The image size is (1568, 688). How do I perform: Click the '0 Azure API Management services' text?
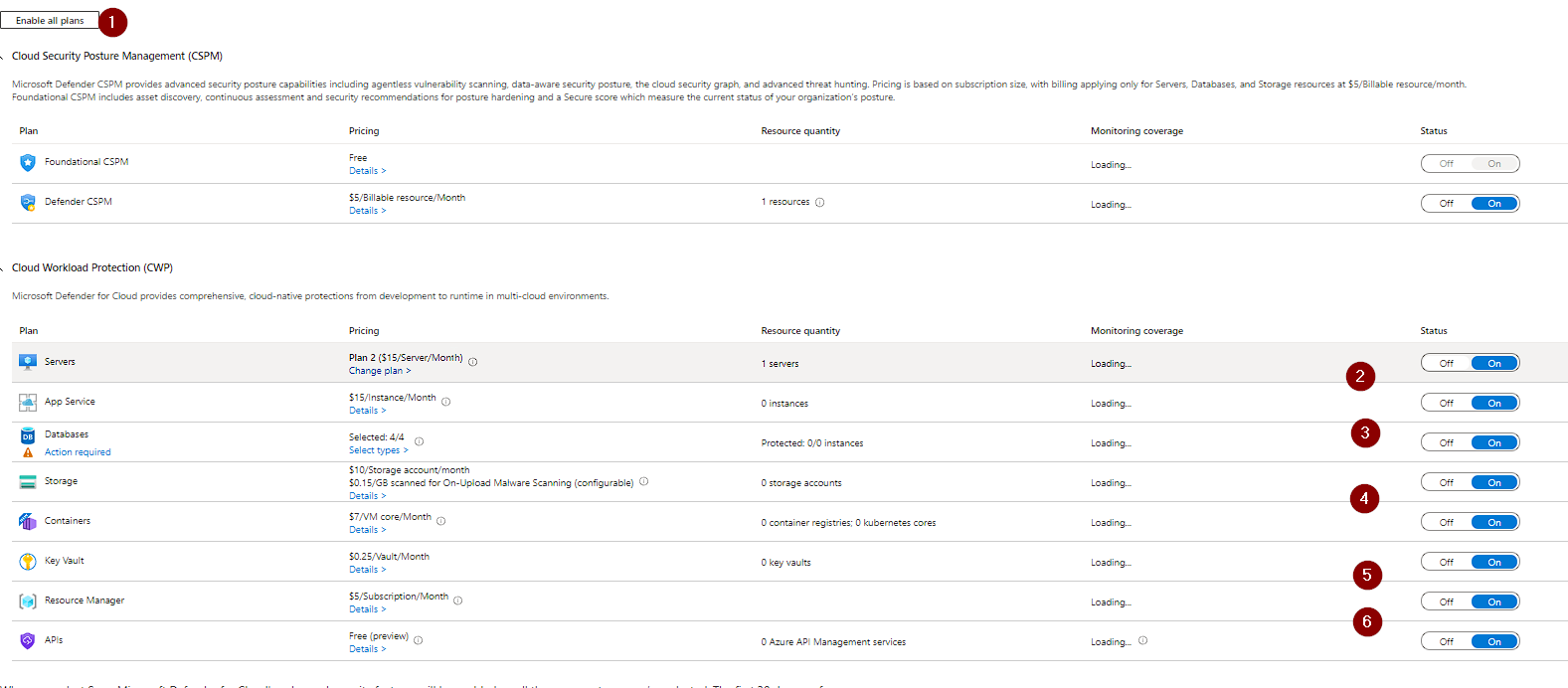pyautogui.click(x=834, y=642)
